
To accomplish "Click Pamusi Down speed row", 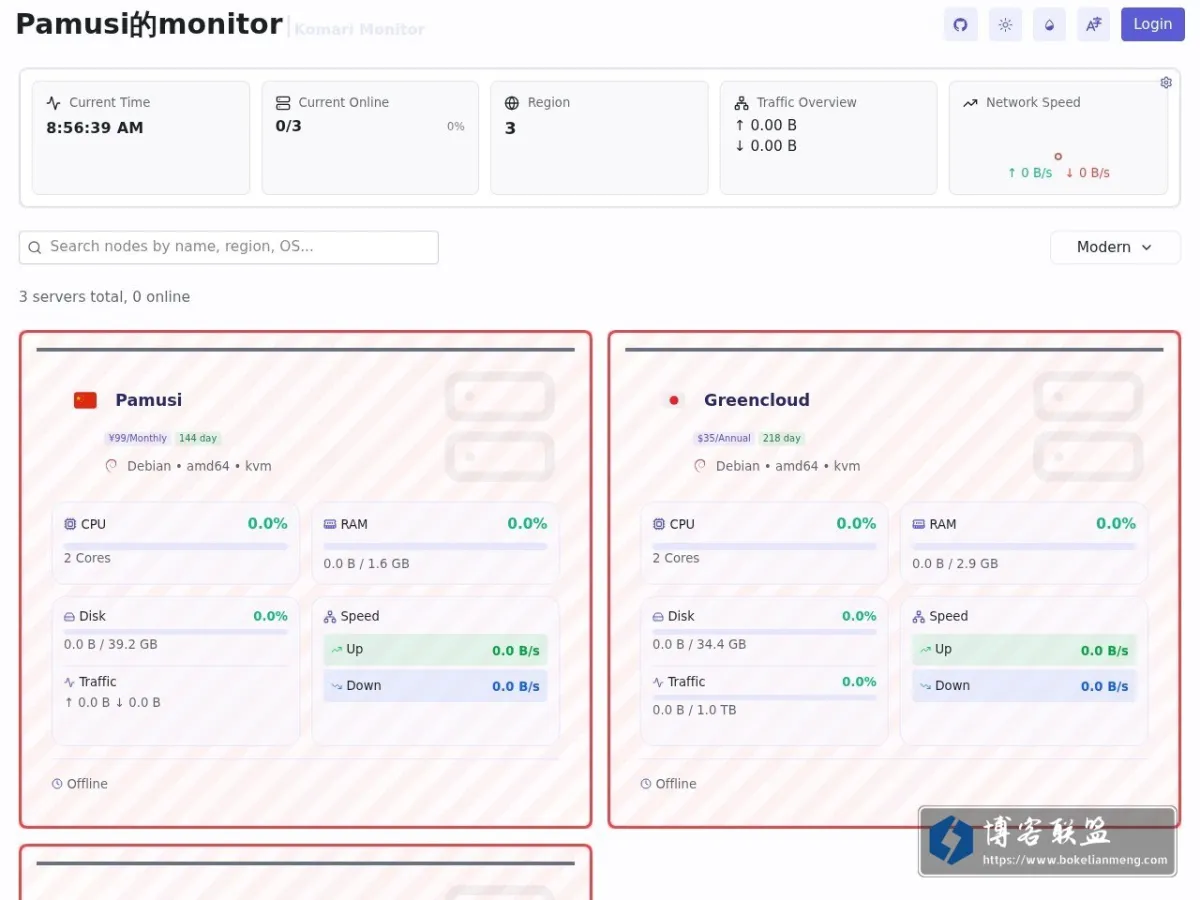I will [435, 686].
